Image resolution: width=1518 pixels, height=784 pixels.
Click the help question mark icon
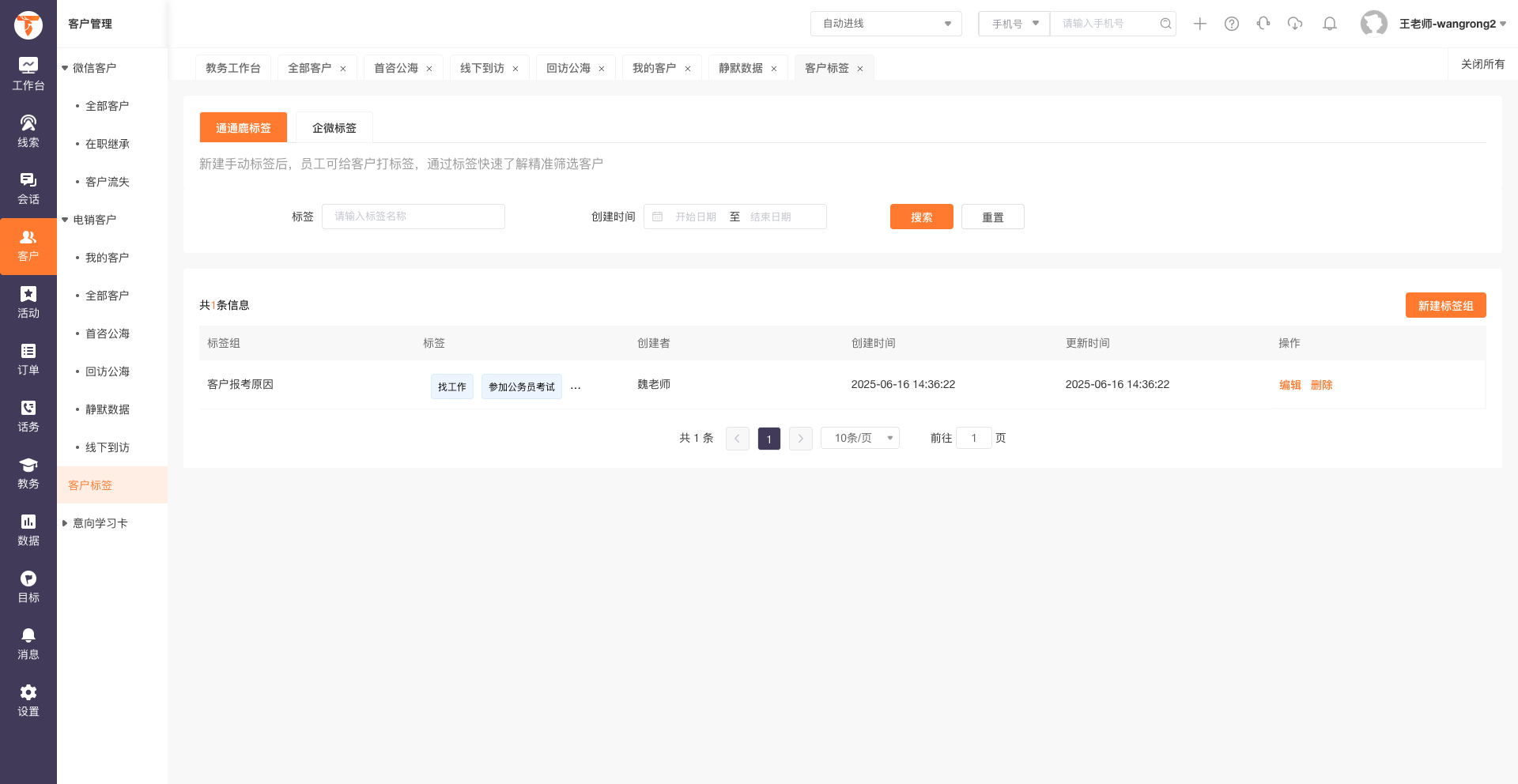pos(1232,24)
